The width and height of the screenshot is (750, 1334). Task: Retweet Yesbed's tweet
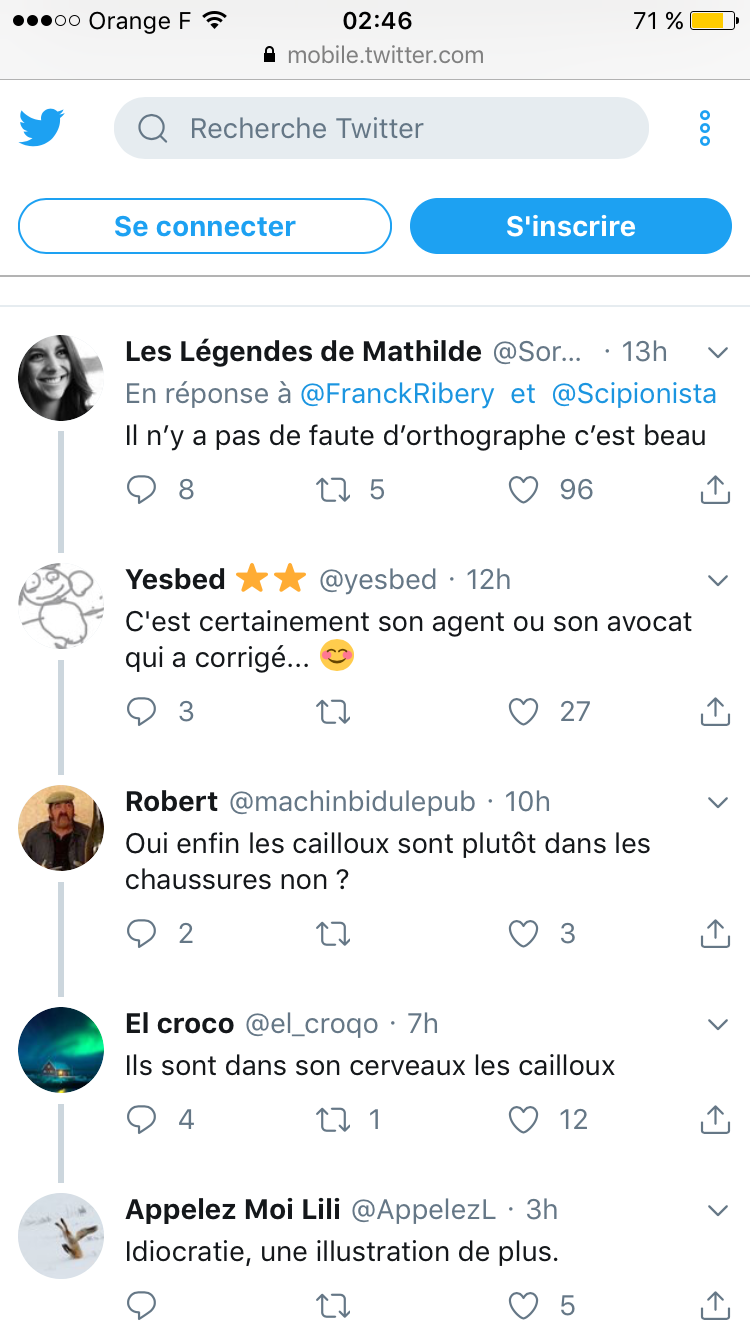[333, 711]
